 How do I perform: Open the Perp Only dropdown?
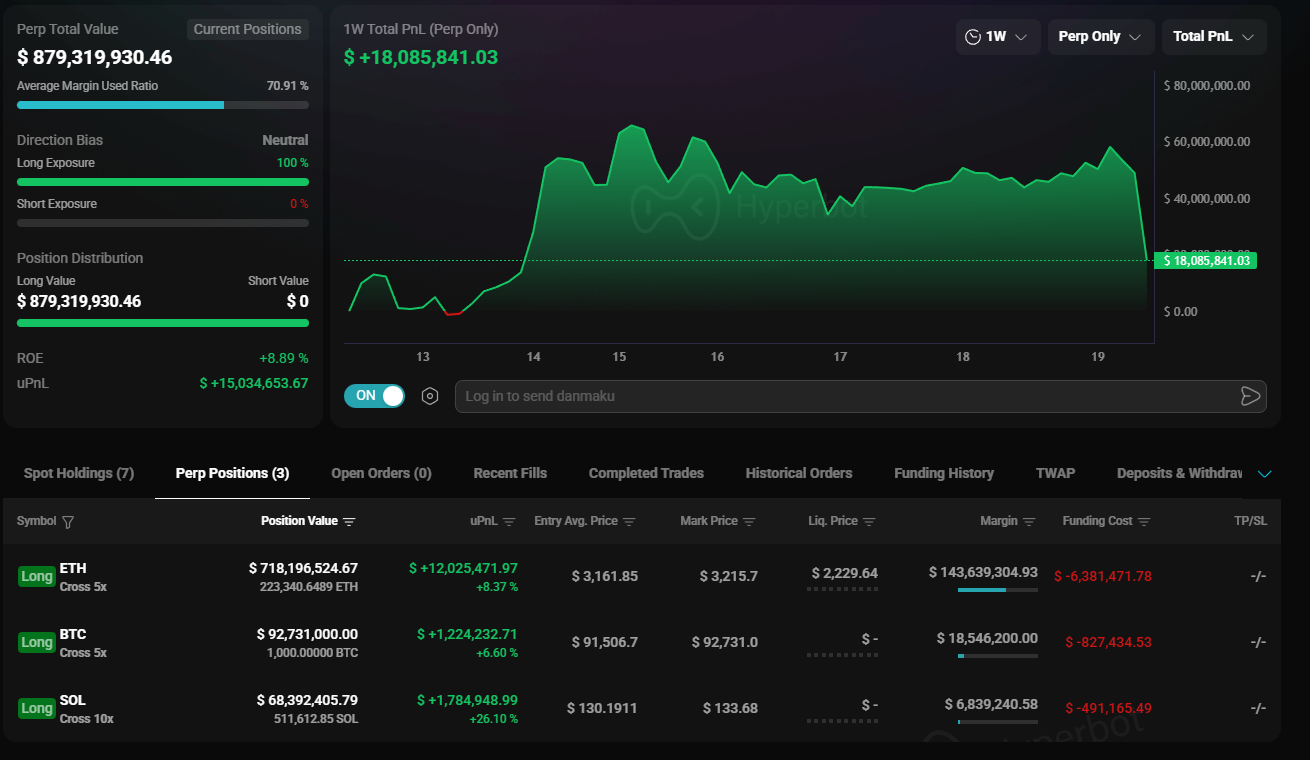(1100, 37)
